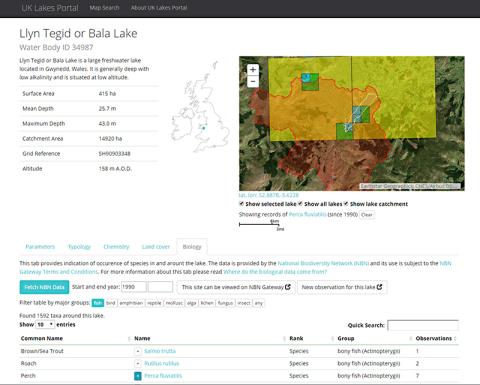
Task: Go to UK Lakes Portal home
Action: coord(50,8)
